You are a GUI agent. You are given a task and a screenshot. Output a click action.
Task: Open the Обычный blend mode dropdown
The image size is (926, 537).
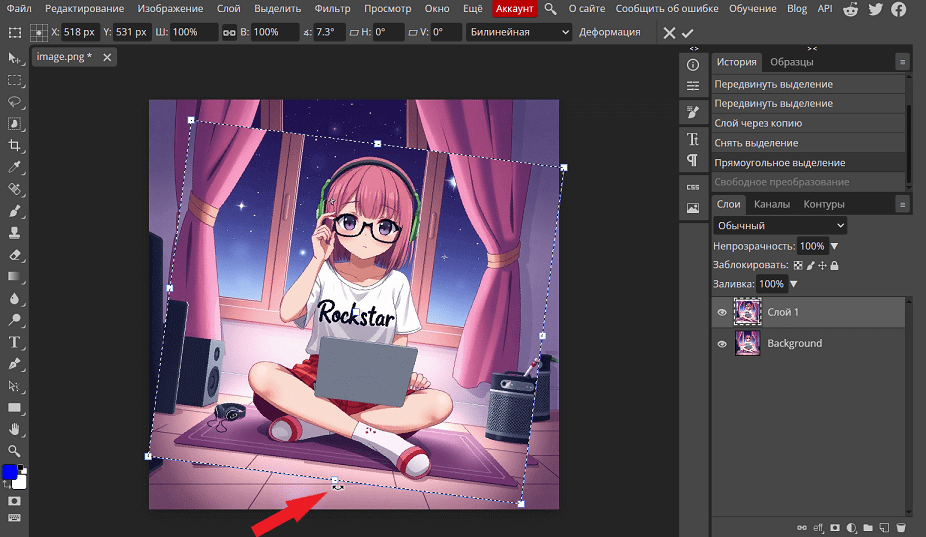[780, 226]
